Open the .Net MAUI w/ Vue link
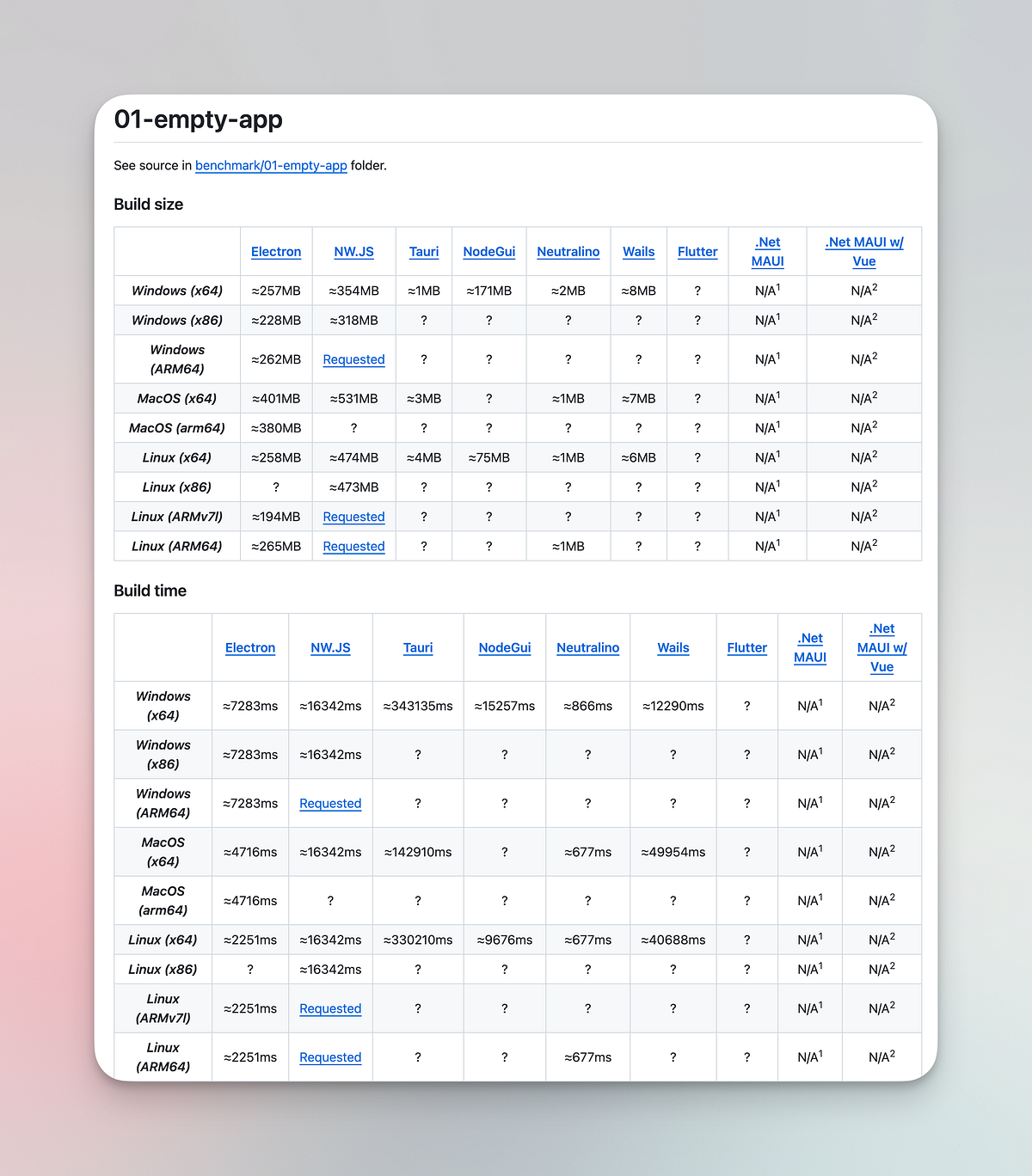 863,251
